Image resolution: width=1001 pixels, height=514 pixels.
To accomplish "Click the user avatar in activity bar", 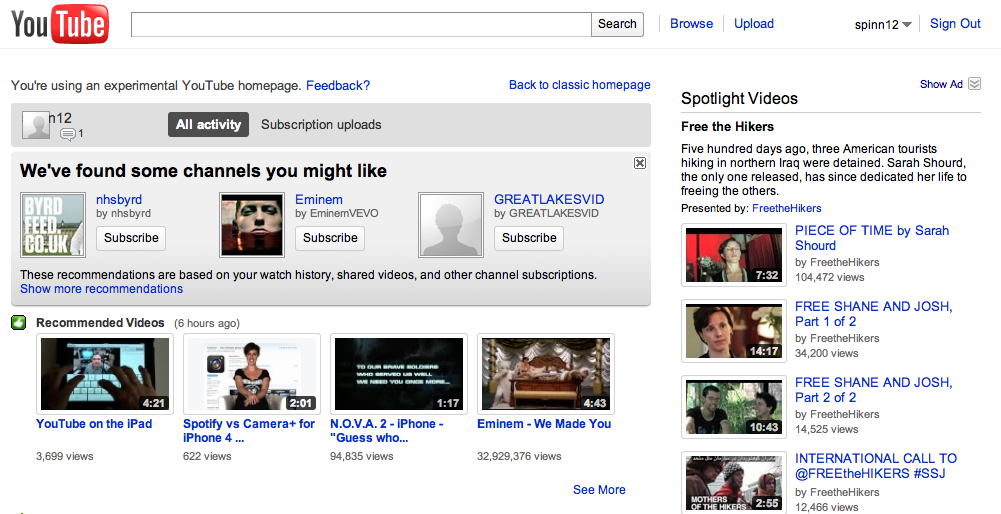I will tap(36, 125).
